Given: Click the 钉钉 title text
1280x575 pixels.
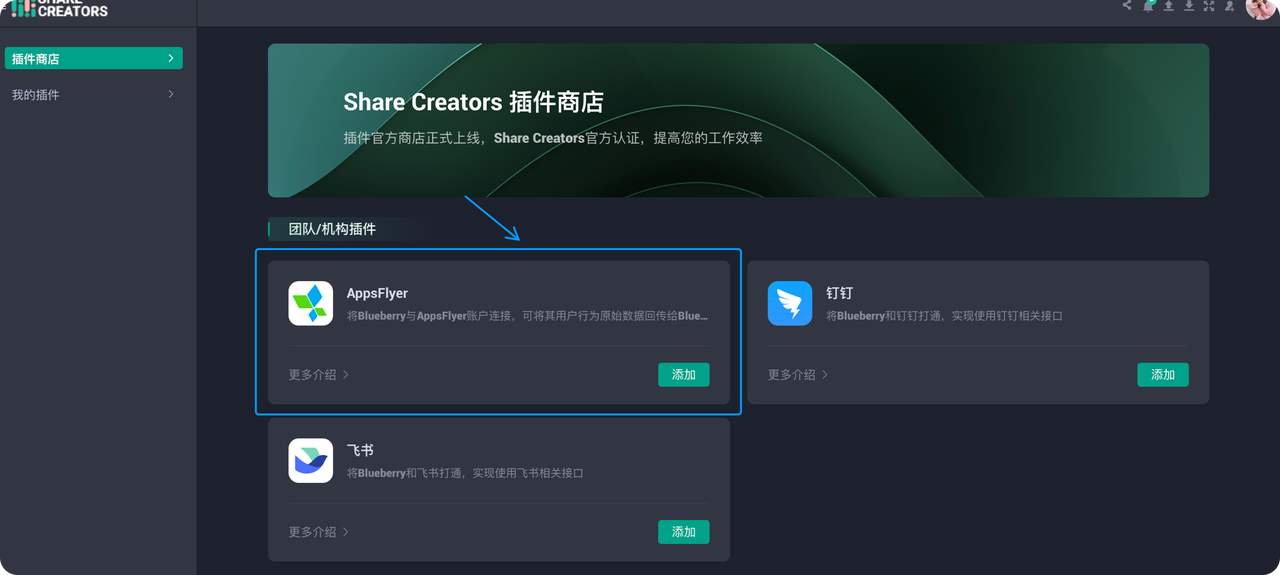Looking at the screenshot, I should [839, 293].
